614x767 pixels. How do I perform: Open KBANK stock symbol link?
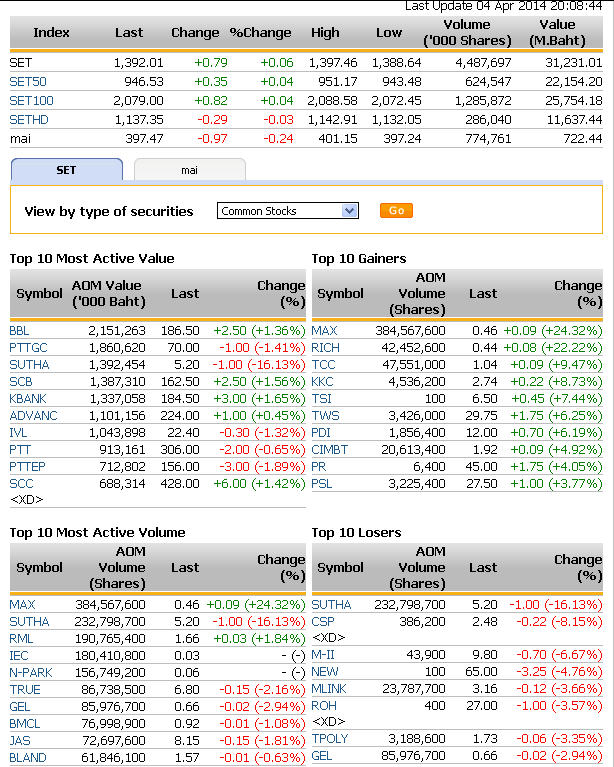click(x=27, y=398)
